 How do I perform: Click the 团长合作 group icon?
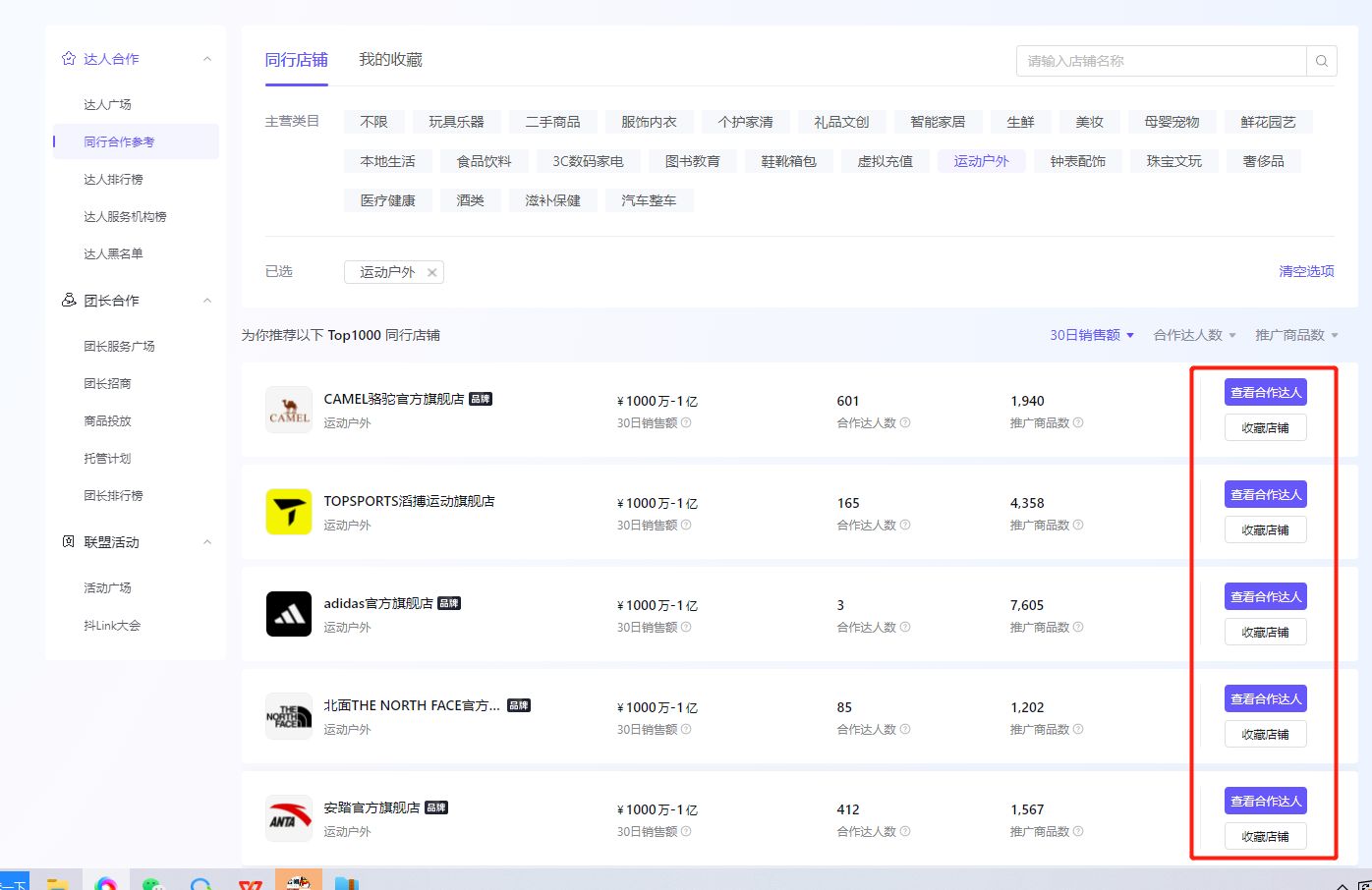[x=69, y=300]
